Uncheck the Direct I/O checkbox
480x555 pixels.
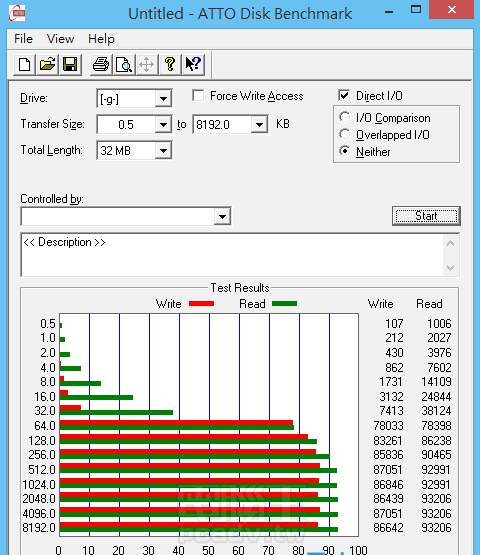[344, 96]
